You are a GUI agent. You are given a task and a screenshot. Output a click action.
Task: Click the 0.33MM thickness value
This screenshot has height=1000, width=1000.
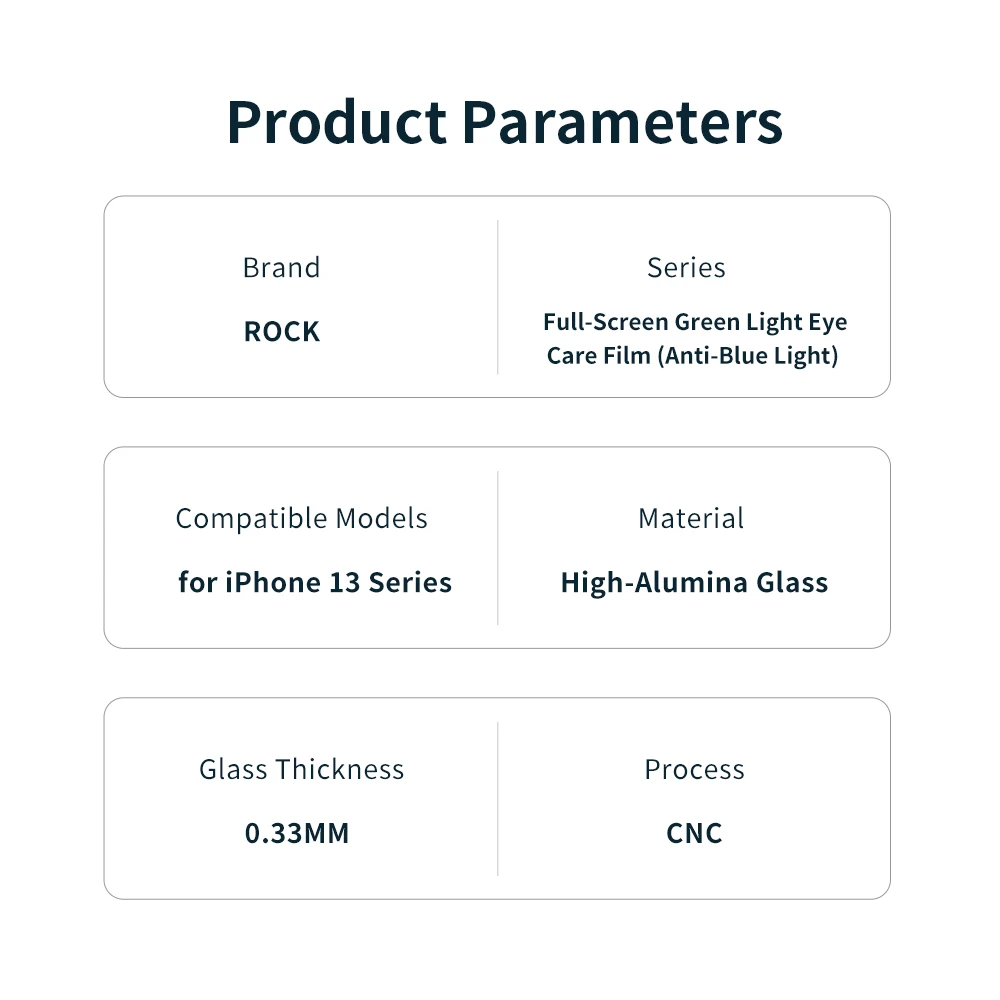click(x=297, y=833)
